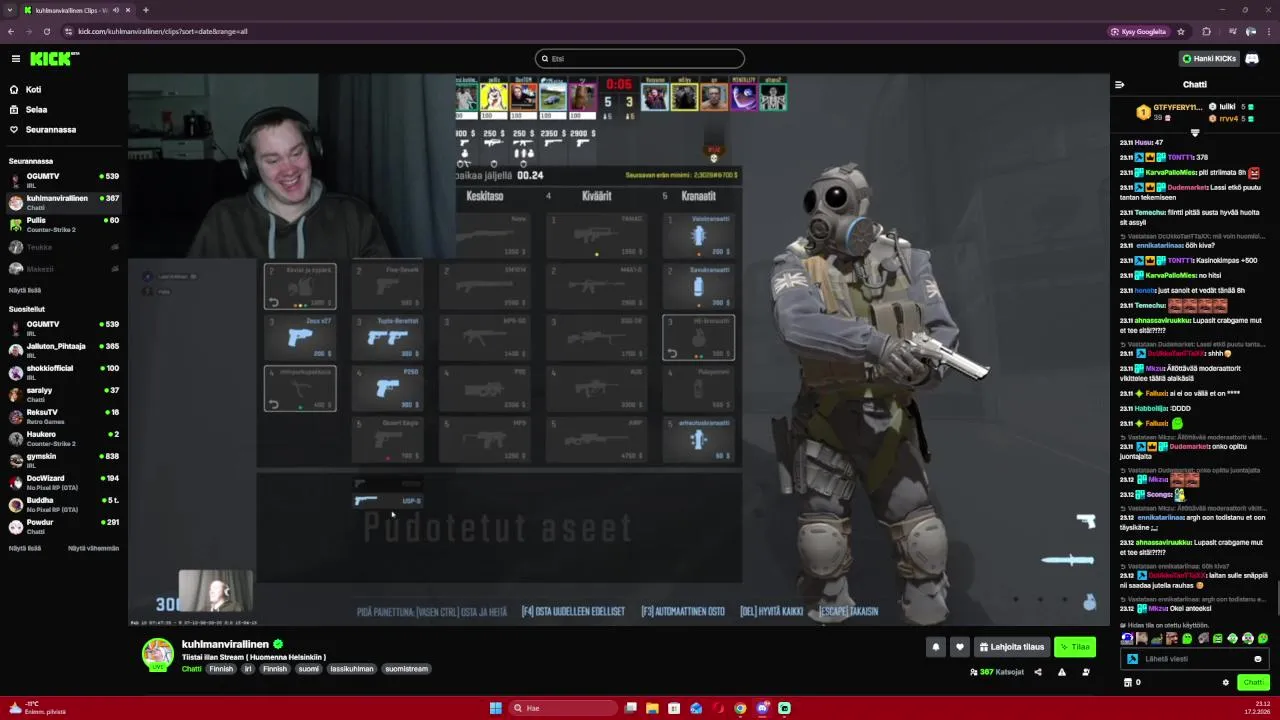Reload the page with browser refresh

(46, 31)
